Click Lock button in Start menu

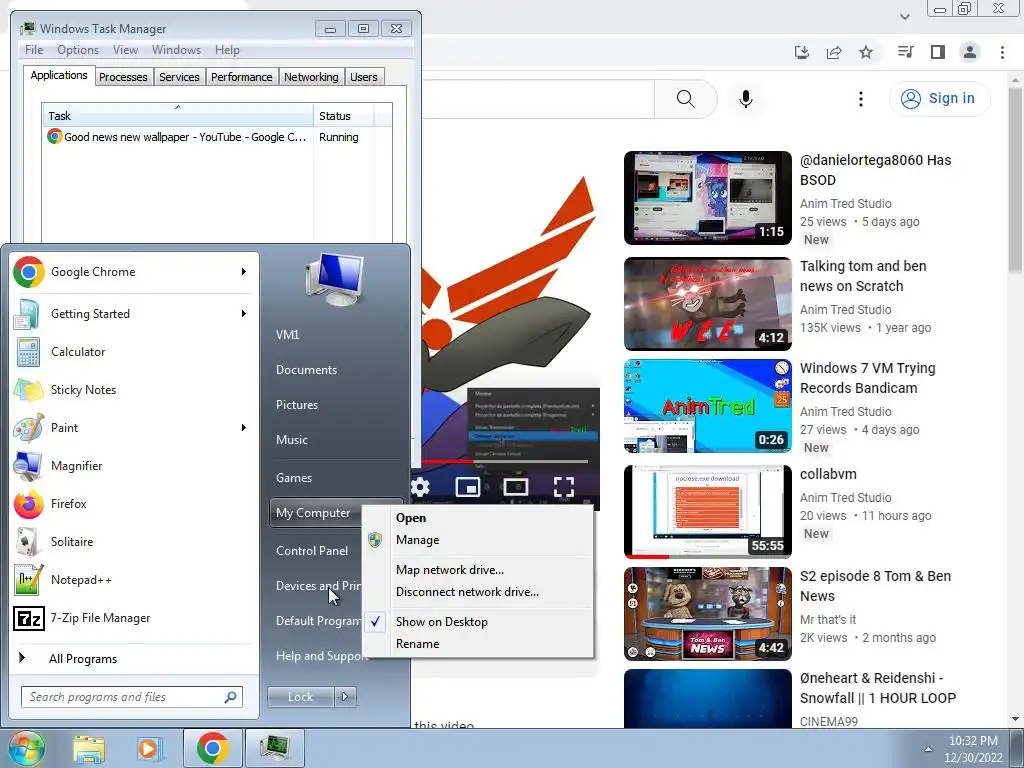[x=300, y=697]
